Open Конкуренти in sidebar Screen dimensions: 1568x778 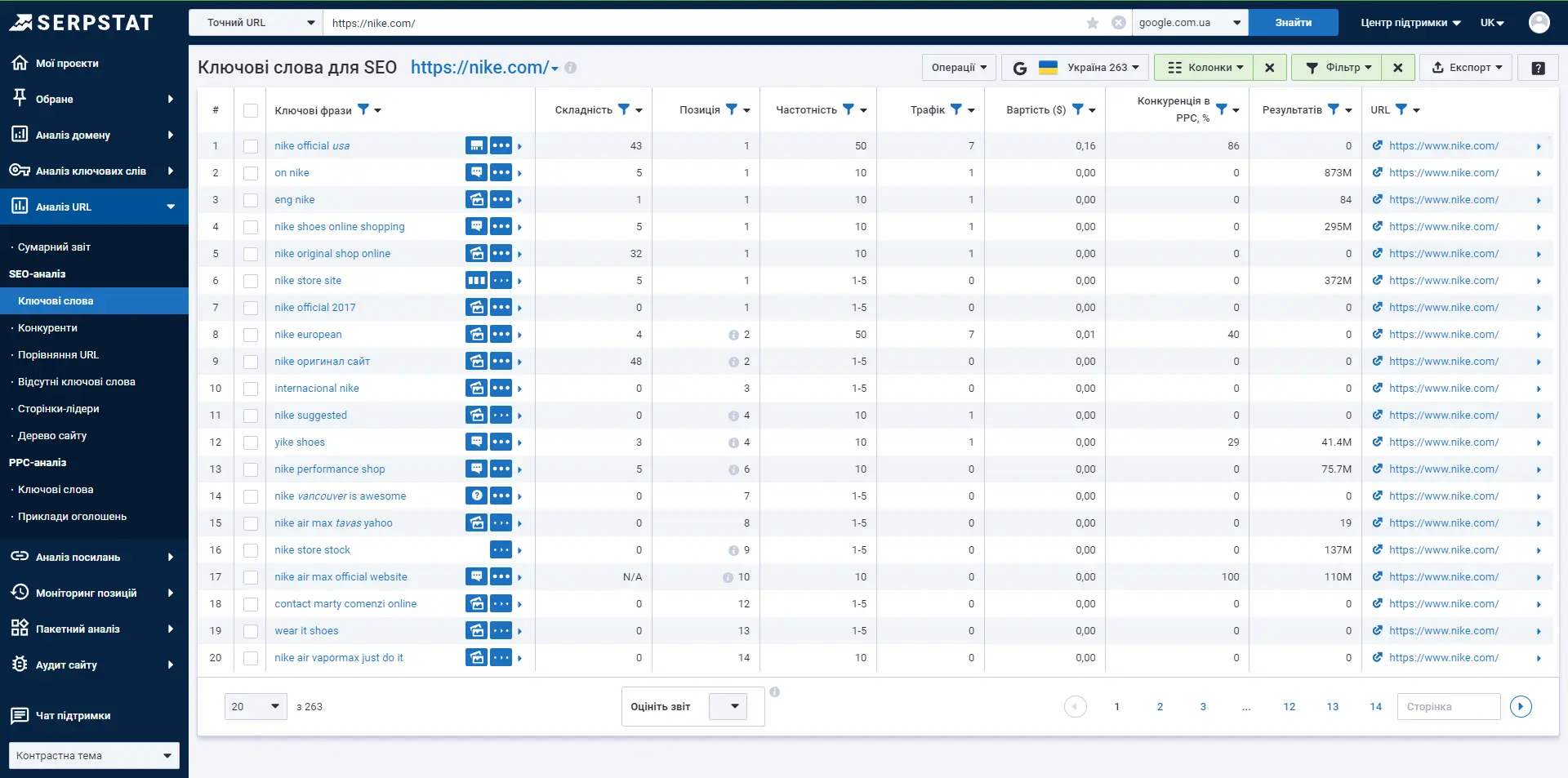47,327
